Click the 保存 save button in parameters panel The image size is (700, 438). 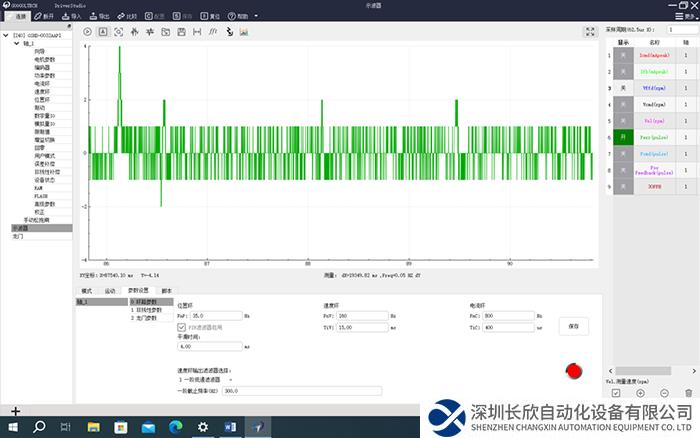click(573, 325)
